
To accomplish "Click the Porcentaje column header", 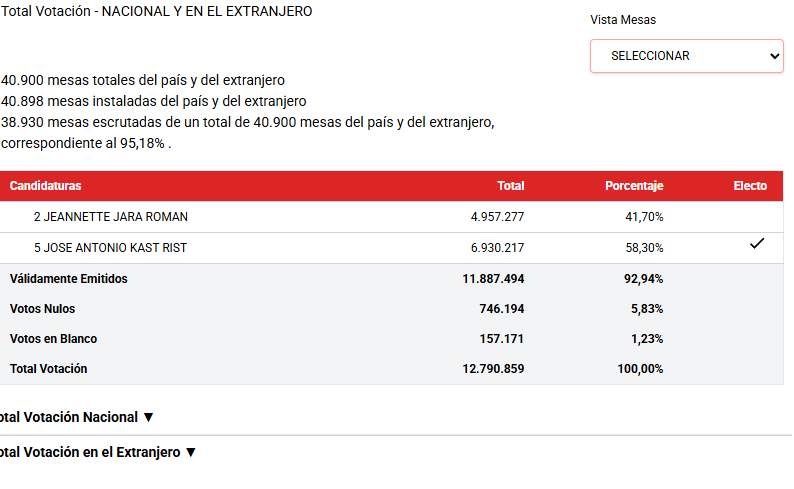I will 634,186.
